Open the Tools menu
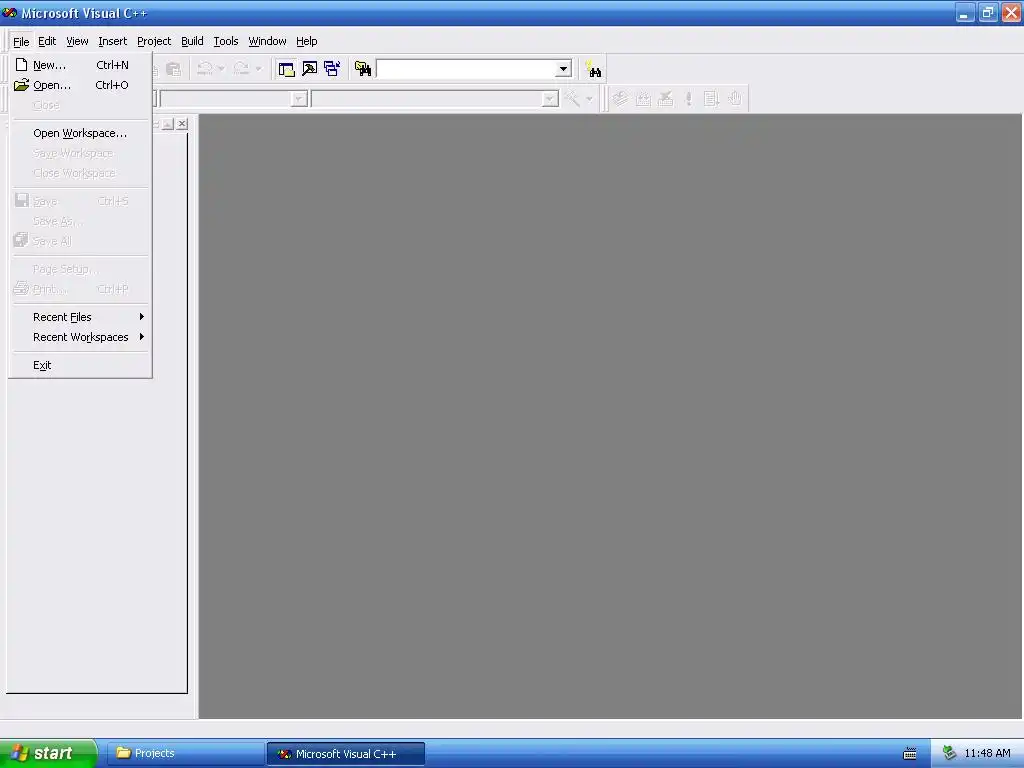The height and width of the screenshot is (768, 1024). coord(226,41)
